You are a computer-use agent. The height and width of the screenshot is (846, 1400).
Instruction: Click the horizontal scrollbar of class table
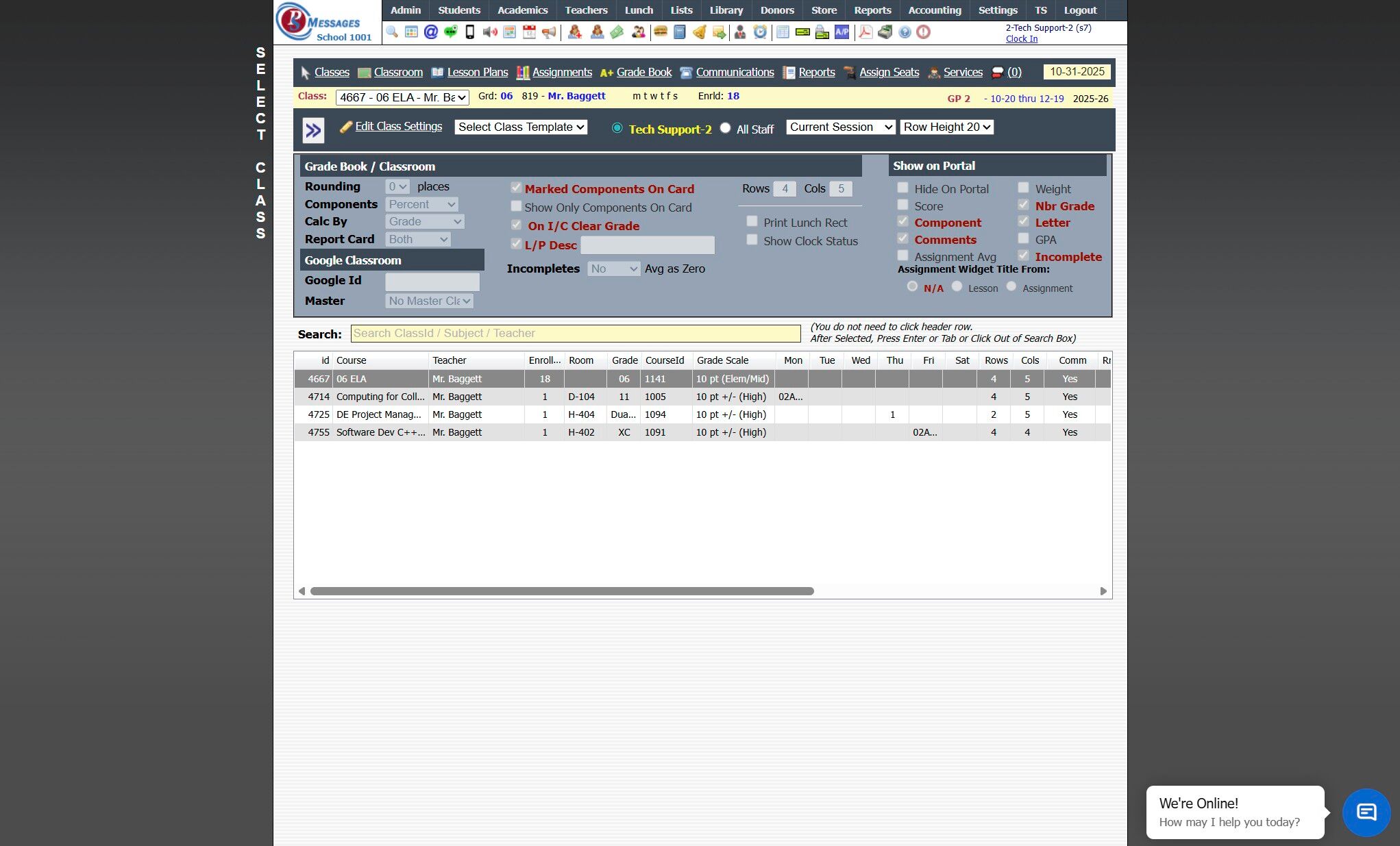pyautogui.click(x=562, y=591)
